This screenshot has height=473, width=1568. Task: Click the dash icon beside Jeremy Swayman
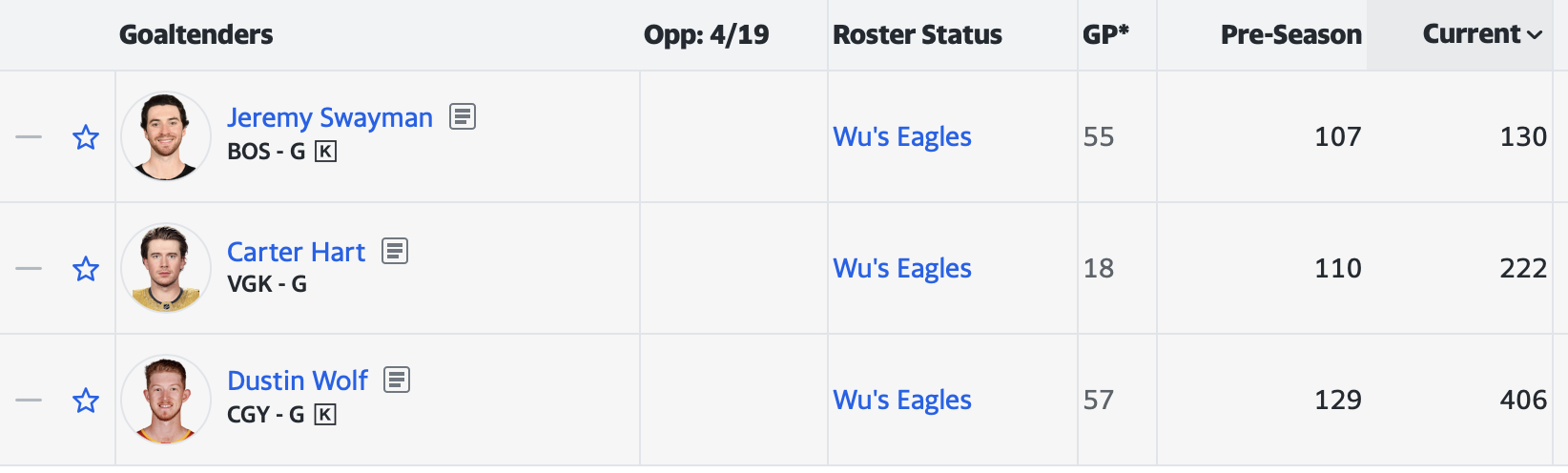coord(29,137)
